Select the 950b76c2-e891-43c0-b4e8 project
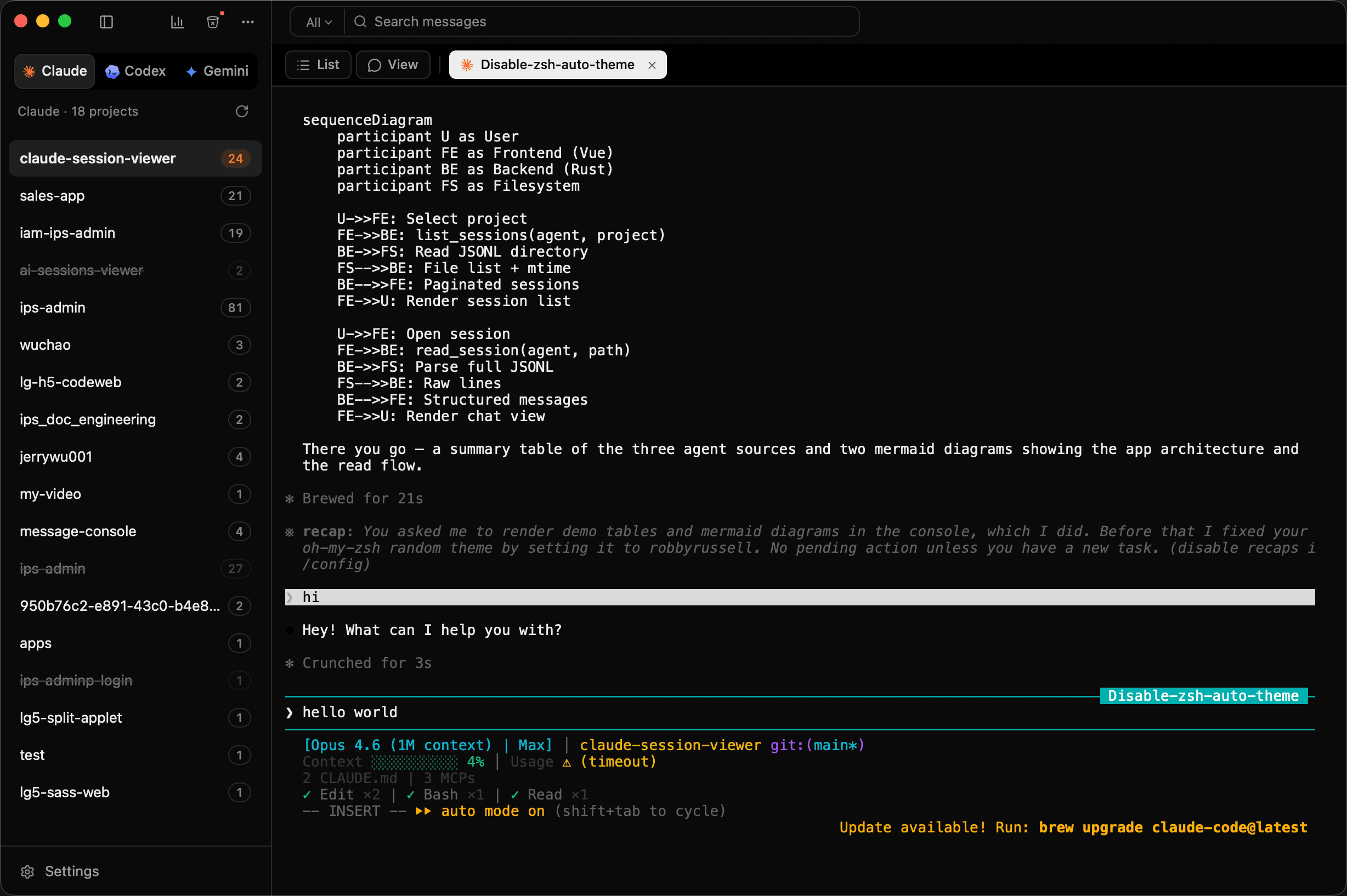The image size is (1347, 896). pos(135,606)
